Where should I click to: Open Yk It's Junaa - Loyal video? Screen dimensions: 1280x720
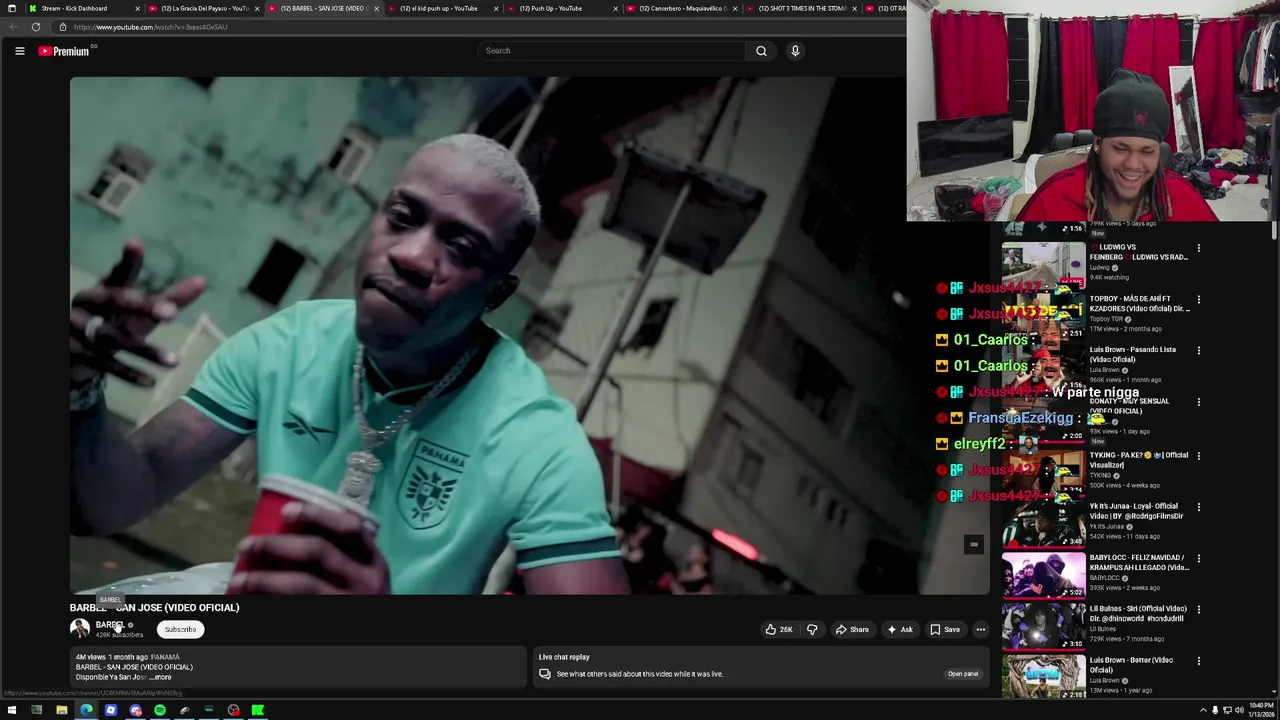click(1136, 511)
